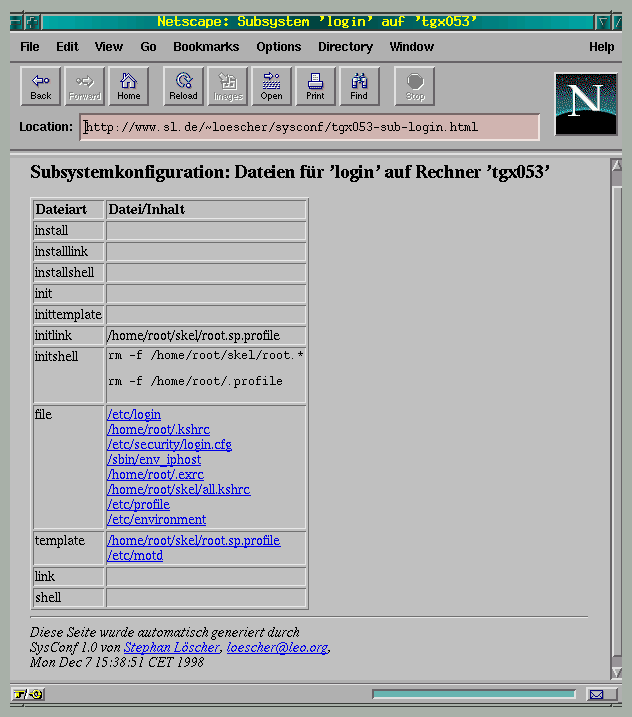Open the /etc/profile link
The image size is (632, 717).
(x=139, y=505)
